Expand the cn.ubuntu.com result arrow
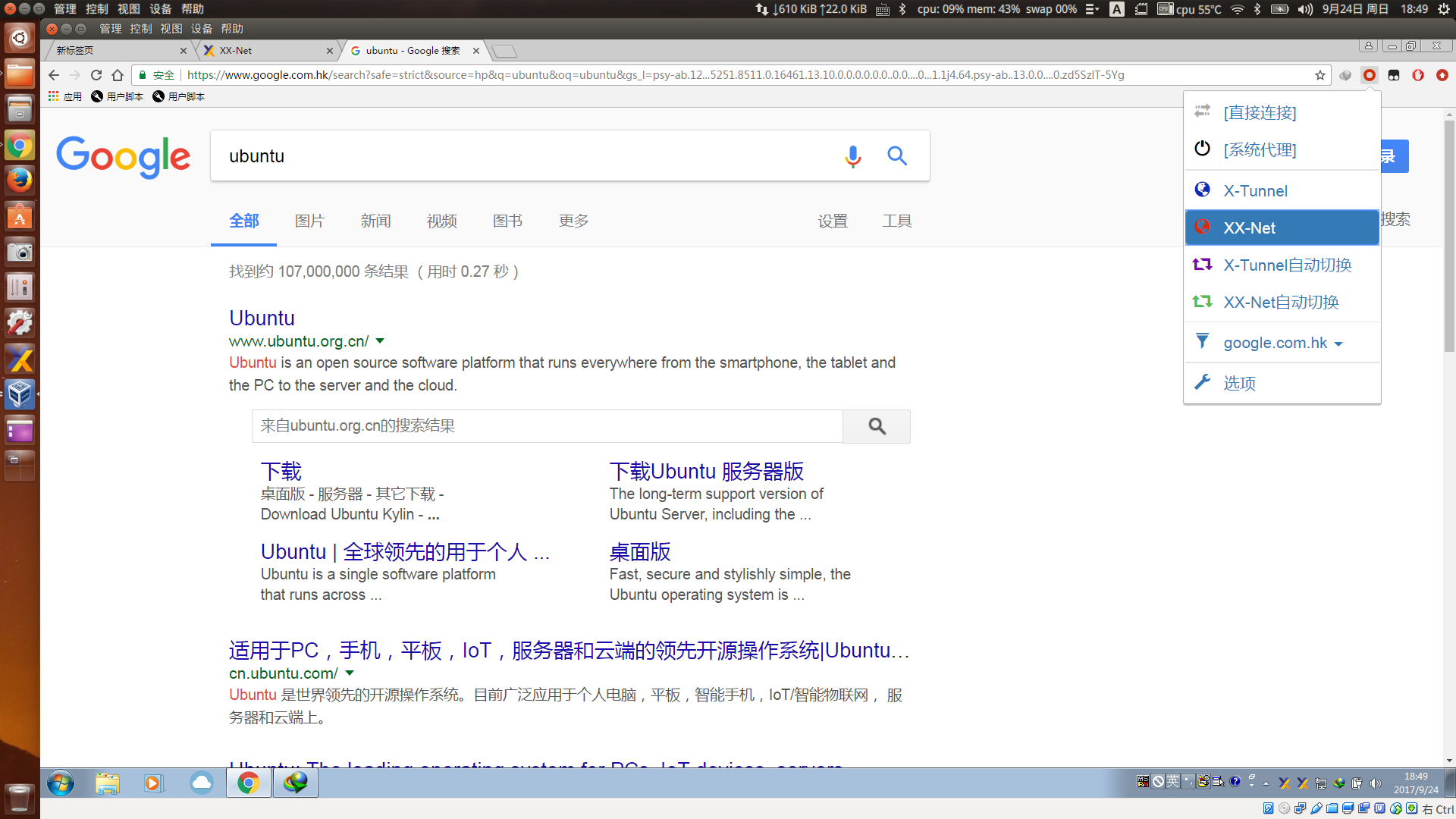 [350, 673]
